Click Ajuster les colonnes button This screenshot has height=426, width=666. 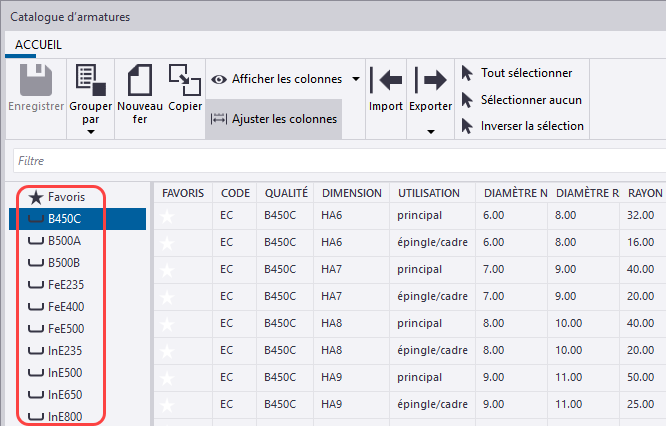tap(273, 119)
